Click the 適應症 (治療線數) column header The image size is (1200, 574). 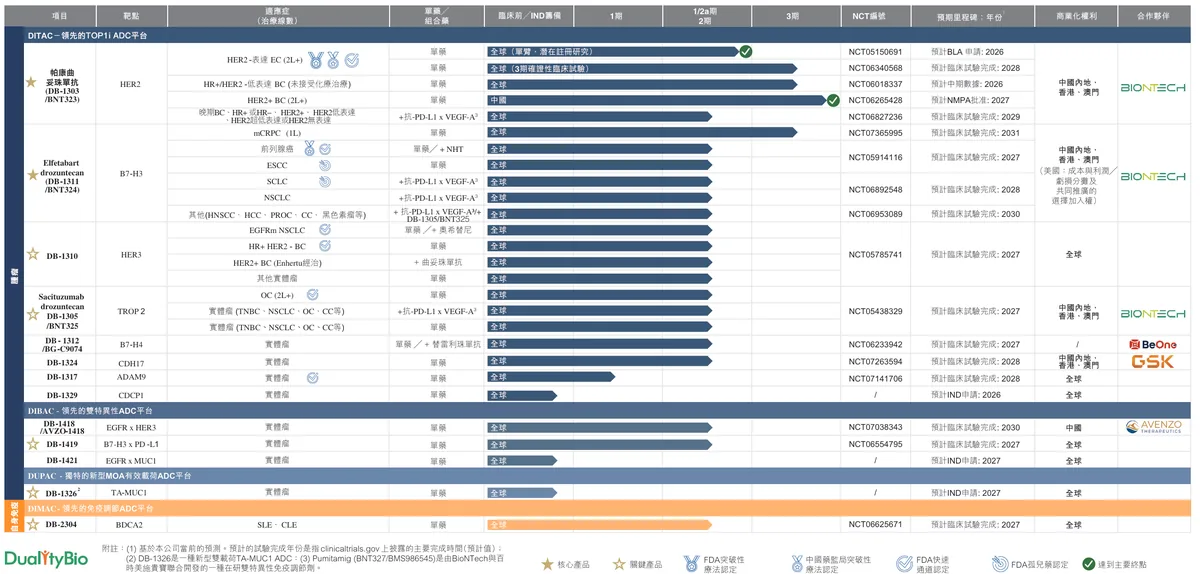pyautogui.click(x=276, y=16)
